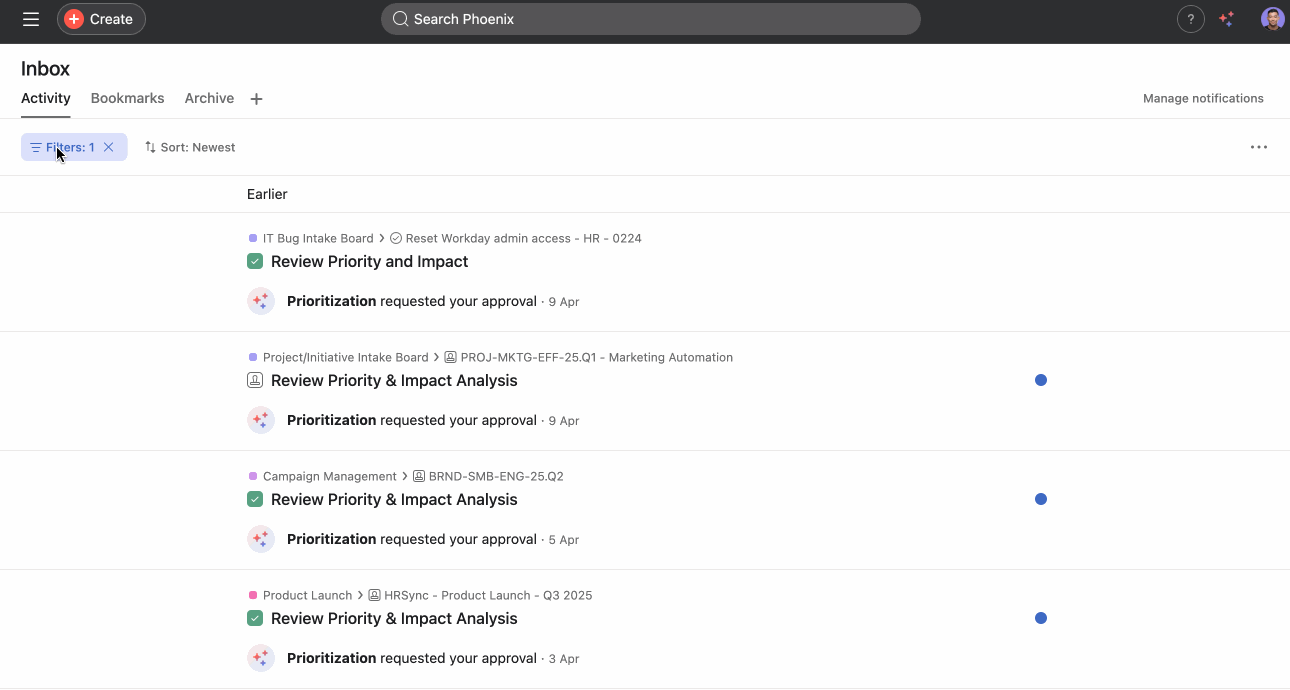Toggle unread dot on Marketing Automation notification
1290x690 pixels.
pos(1041,380)
